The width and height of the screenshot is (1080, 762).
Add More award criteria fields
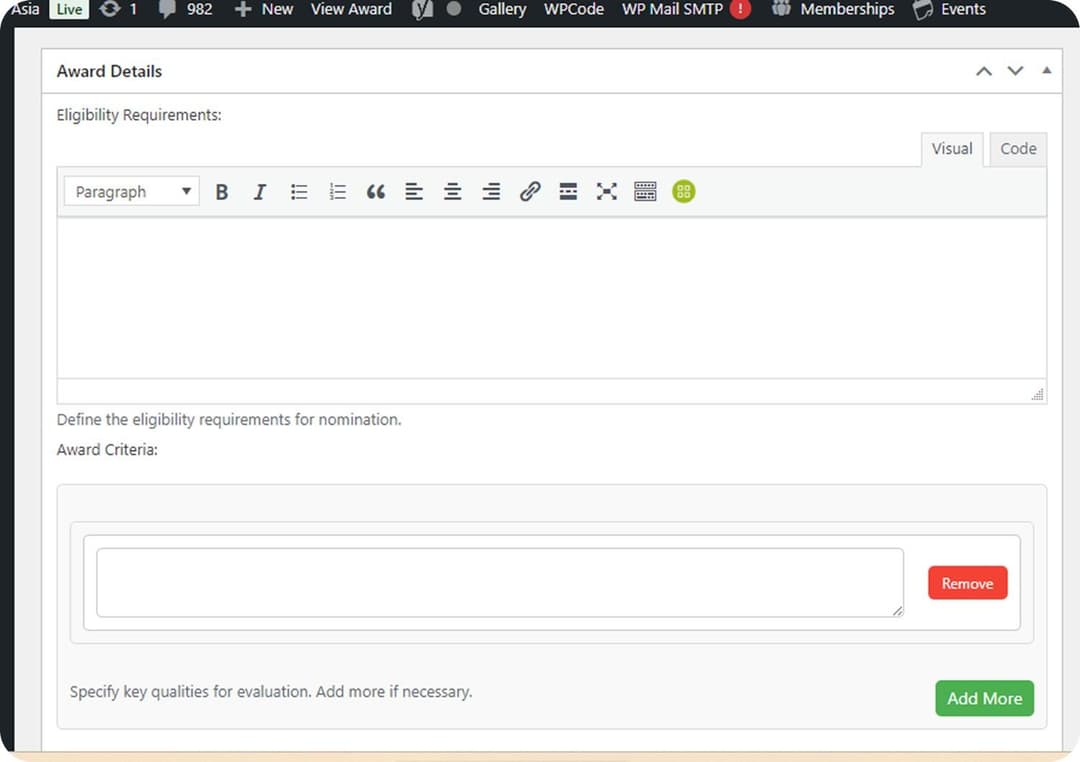(x=984, y=698)
